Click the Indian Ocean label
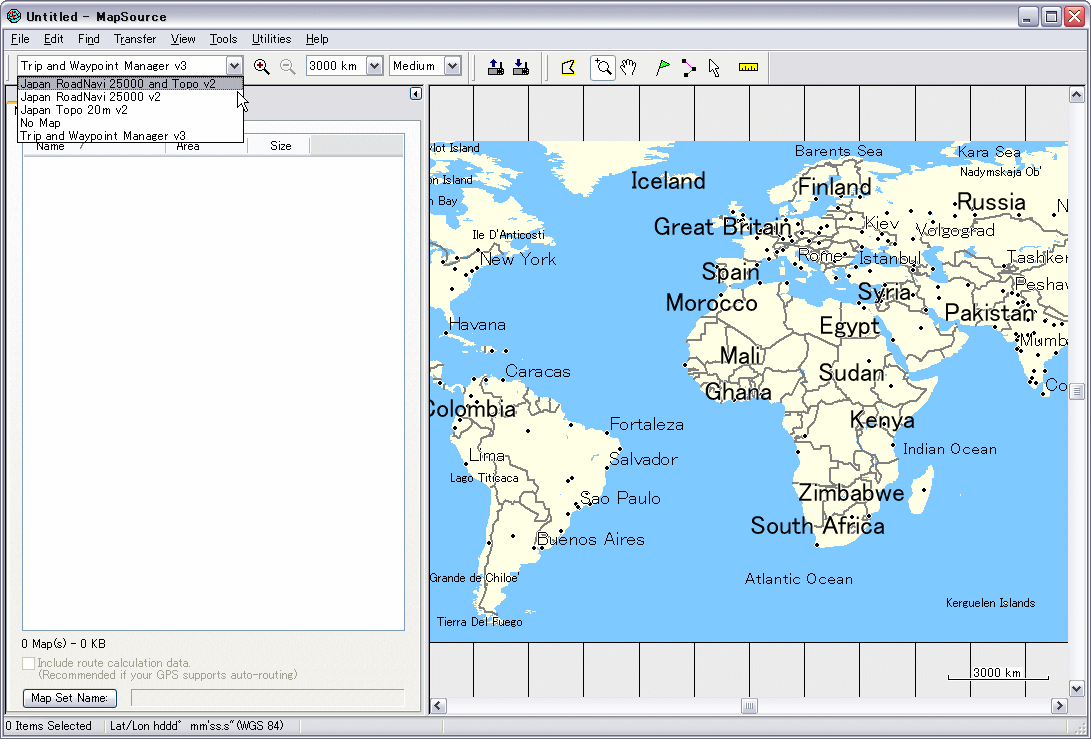 pyautogui.click(x=950, y=450)
